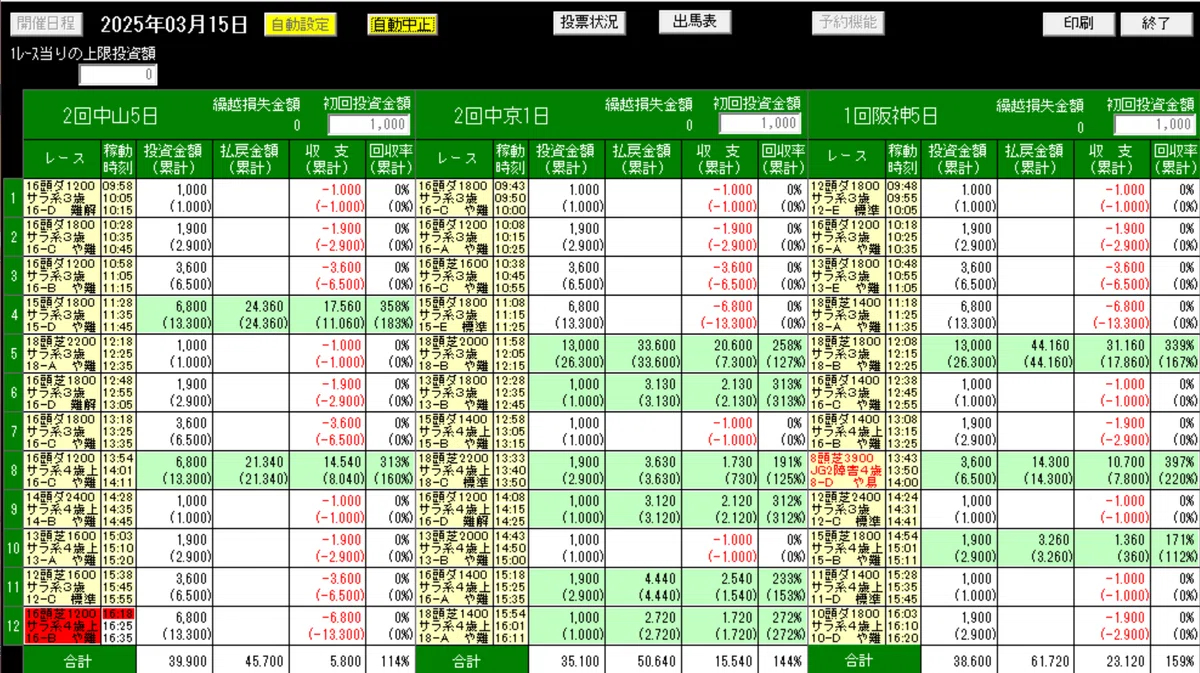The width and height of the screenshot is (1200, 673).
Task: Click the 258% return rate cell
Action: 782,353
